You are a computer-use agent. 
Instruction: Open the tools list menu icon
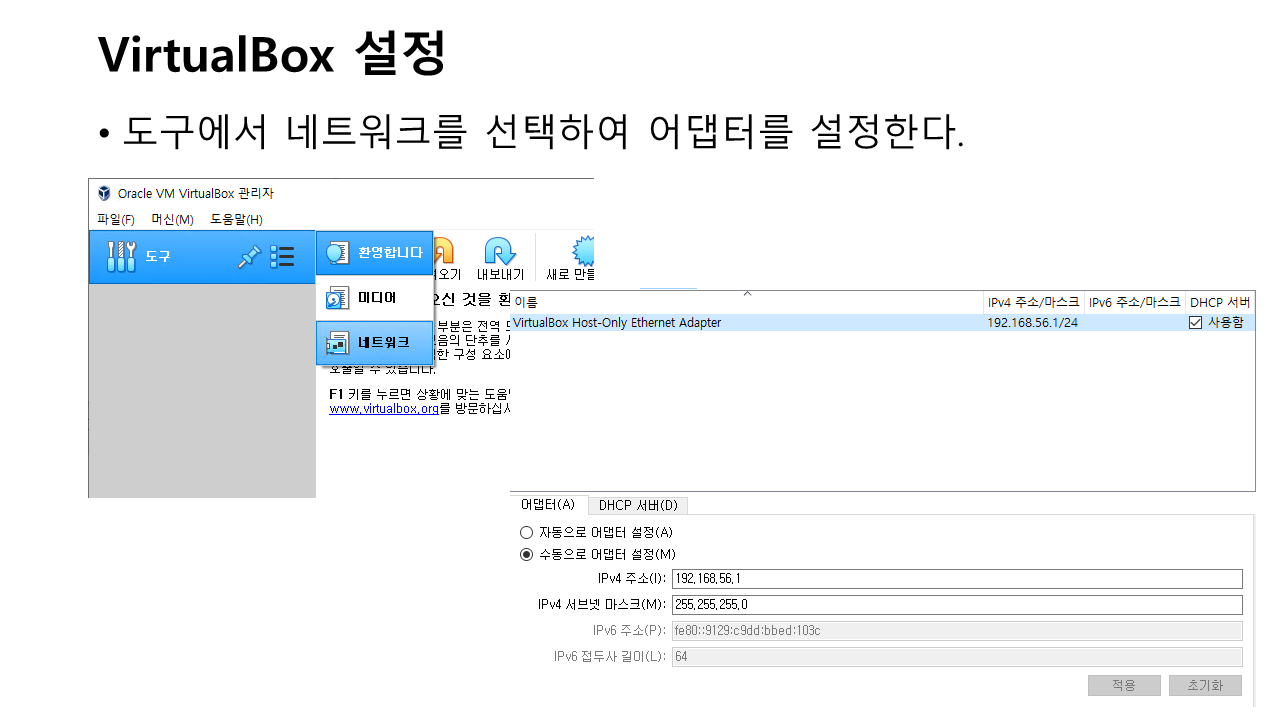coord(282,257)
